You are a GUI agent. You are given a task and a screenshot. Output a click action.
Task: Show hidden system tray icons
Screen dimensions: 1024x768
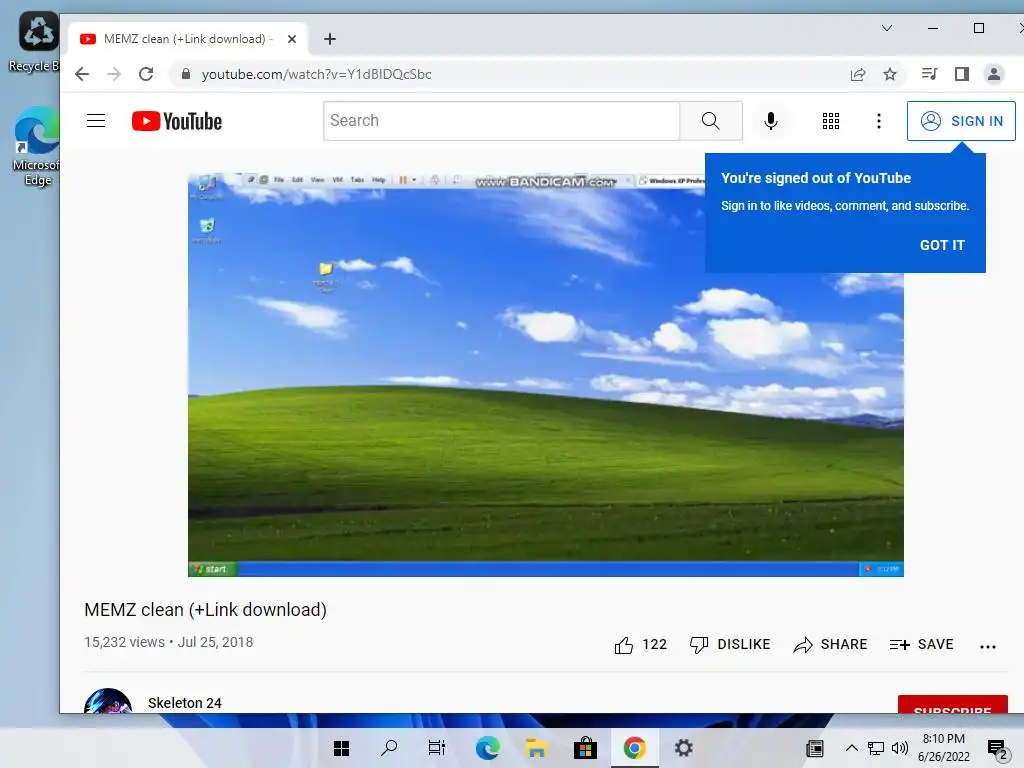point(852,748)
